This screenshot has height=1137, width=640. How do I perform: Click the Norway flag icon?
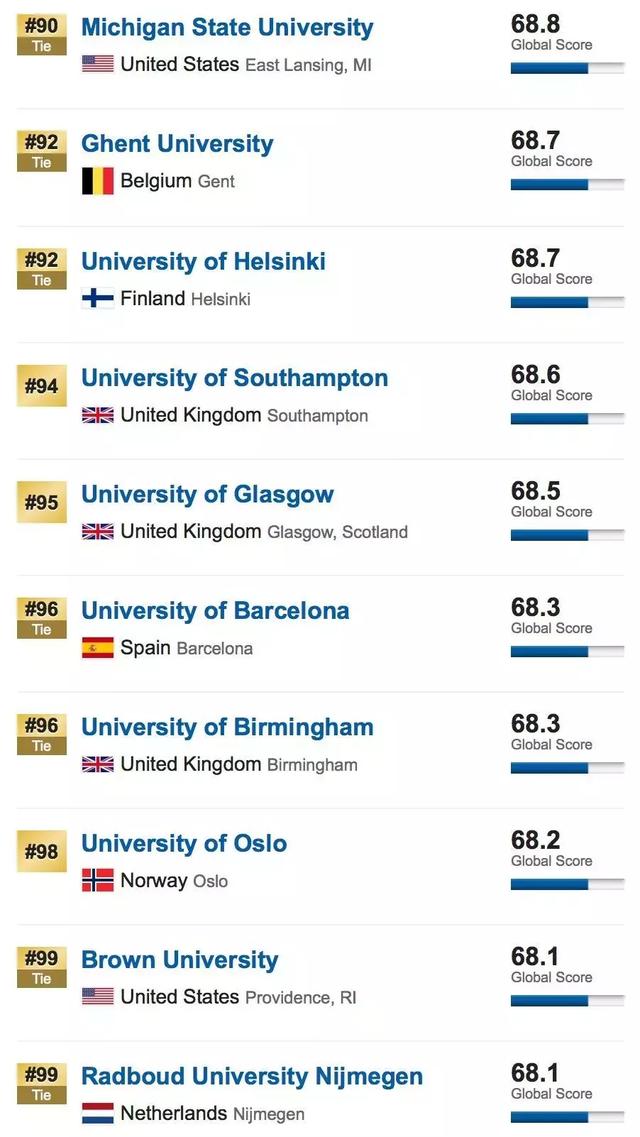[x=97, y=881]
